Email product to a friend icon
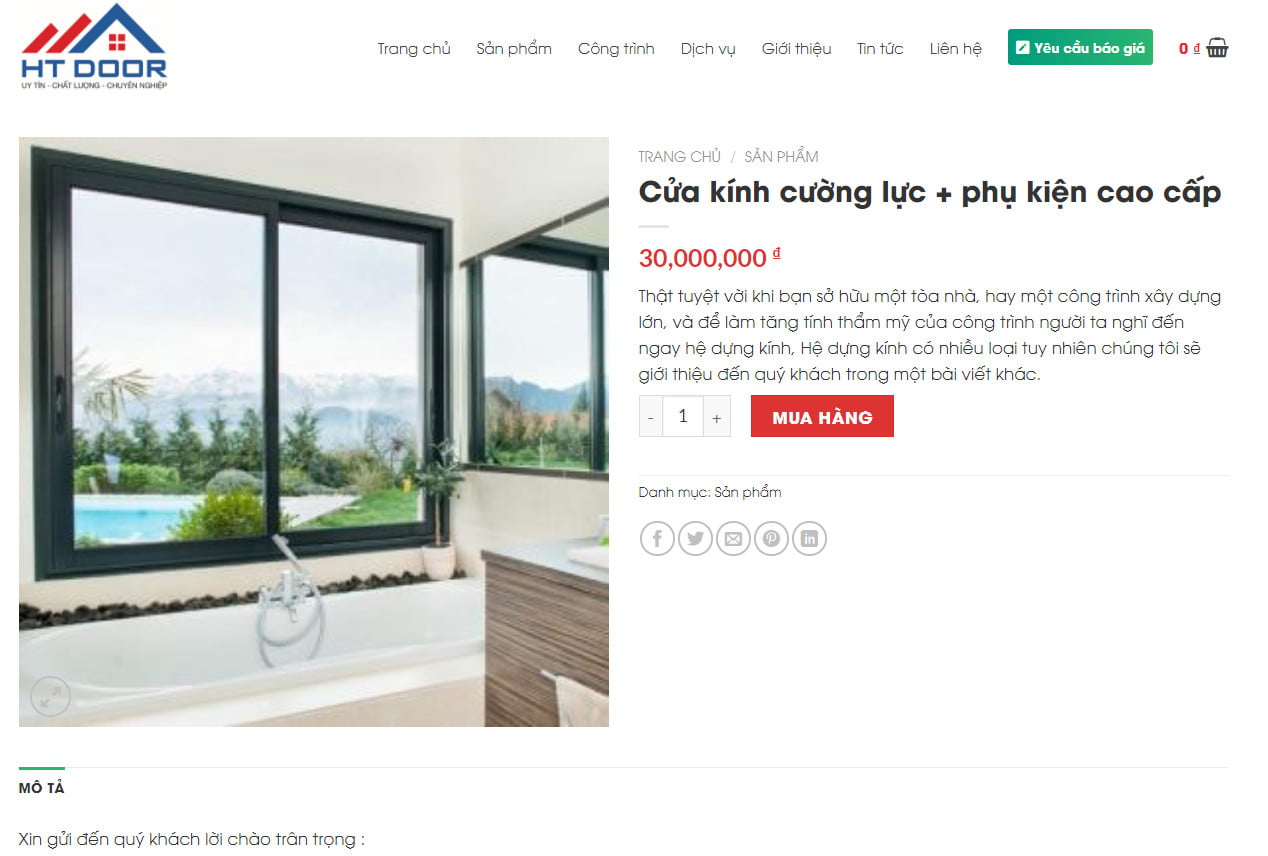This screenshot has width=1268, height=856. pos(733,539)
